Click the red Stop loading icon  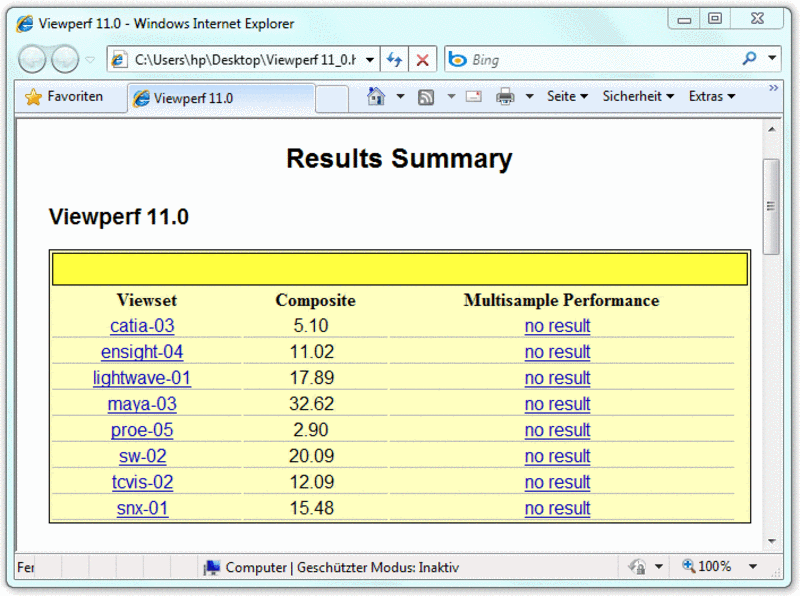[422, 60]
